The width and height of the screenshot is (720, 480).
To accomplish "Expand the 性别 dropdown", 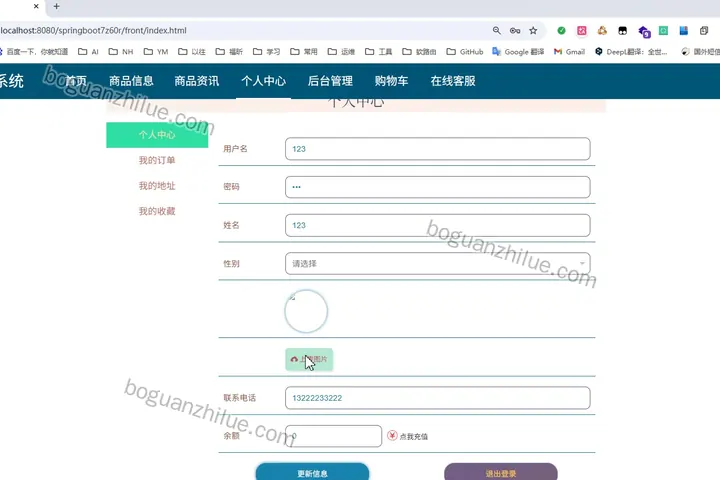I will click(438, 264).
